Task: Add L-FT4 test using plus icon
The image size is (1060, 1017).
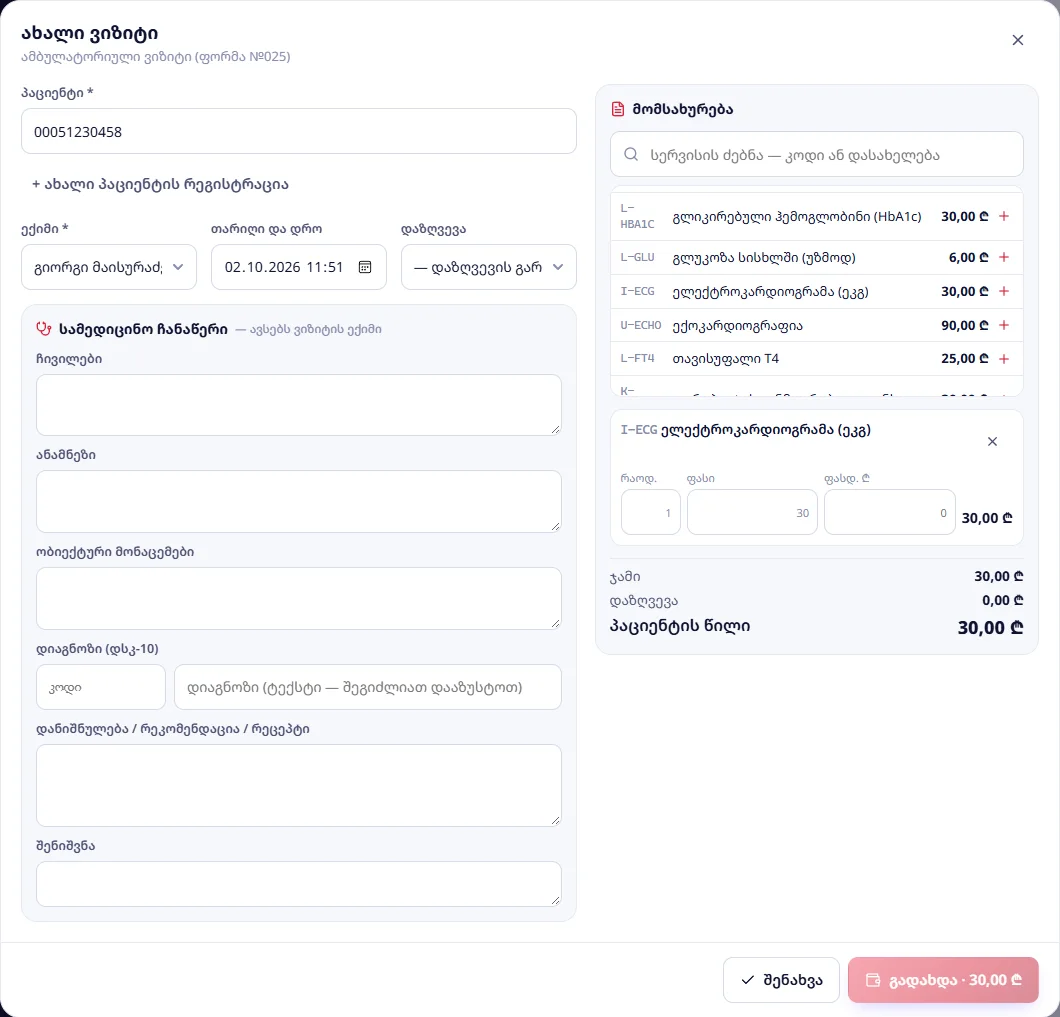Action: (x=1004, y=359)
